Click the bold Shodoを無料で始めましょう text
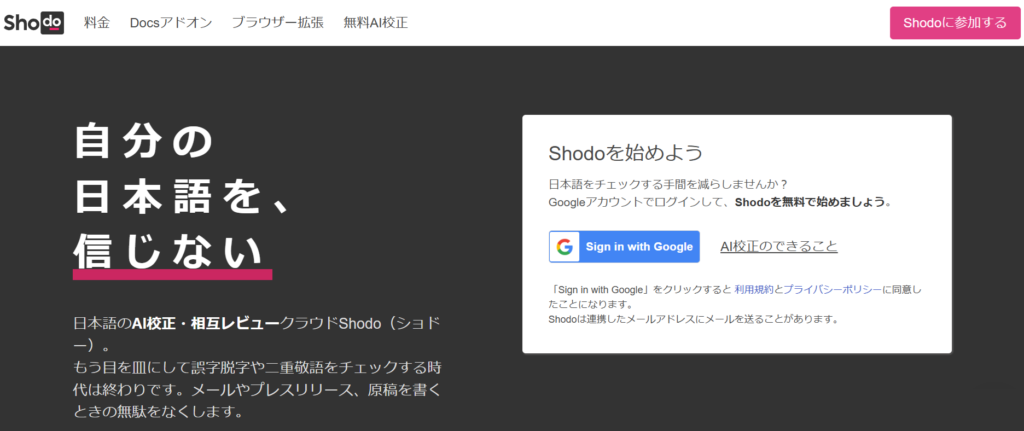Image resolution: width=1024 pixels, height=431 pixels. tap(812, 201)
